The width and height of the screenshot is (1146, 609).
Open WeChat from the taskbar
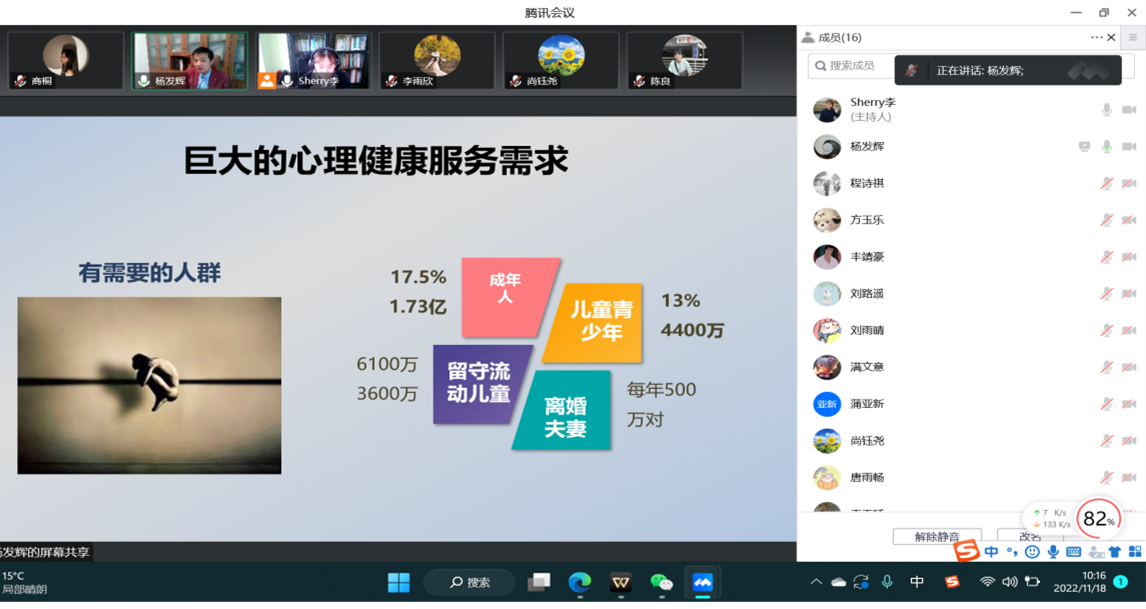[x=661, y=582]
